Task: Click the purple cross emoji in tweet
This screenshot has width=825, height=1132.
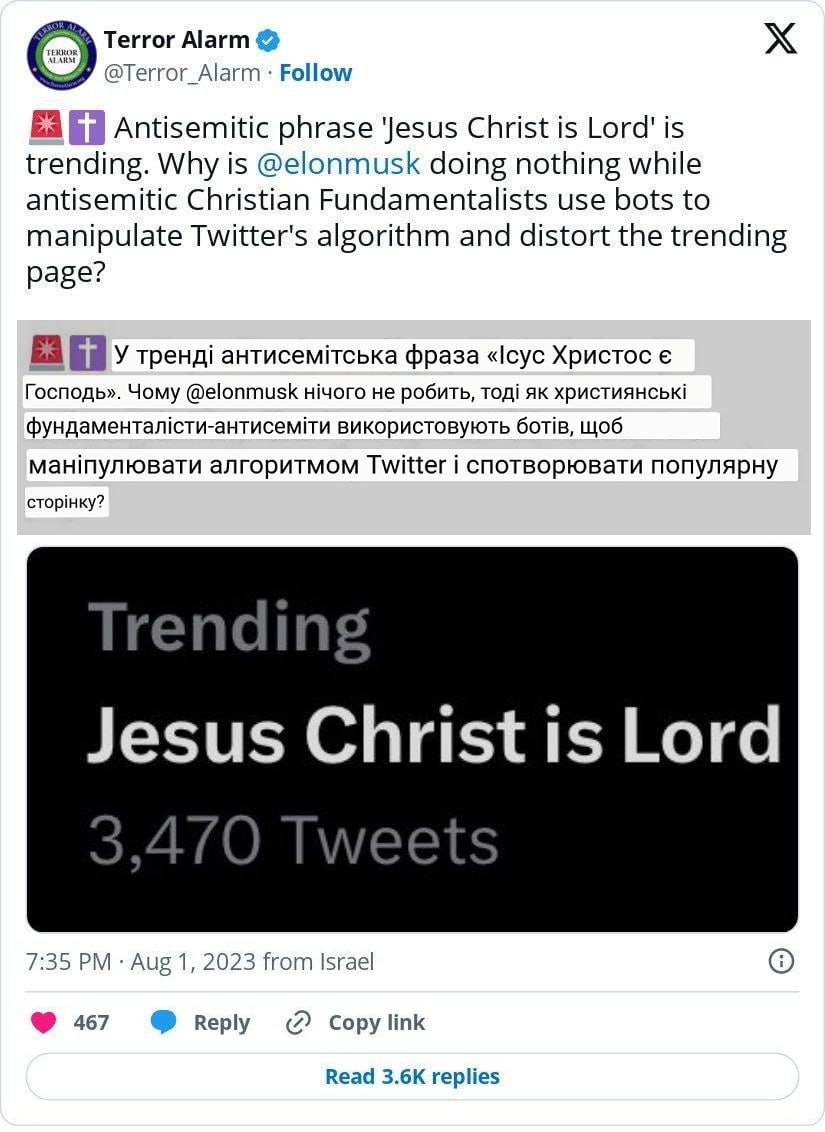Action: 86,128
